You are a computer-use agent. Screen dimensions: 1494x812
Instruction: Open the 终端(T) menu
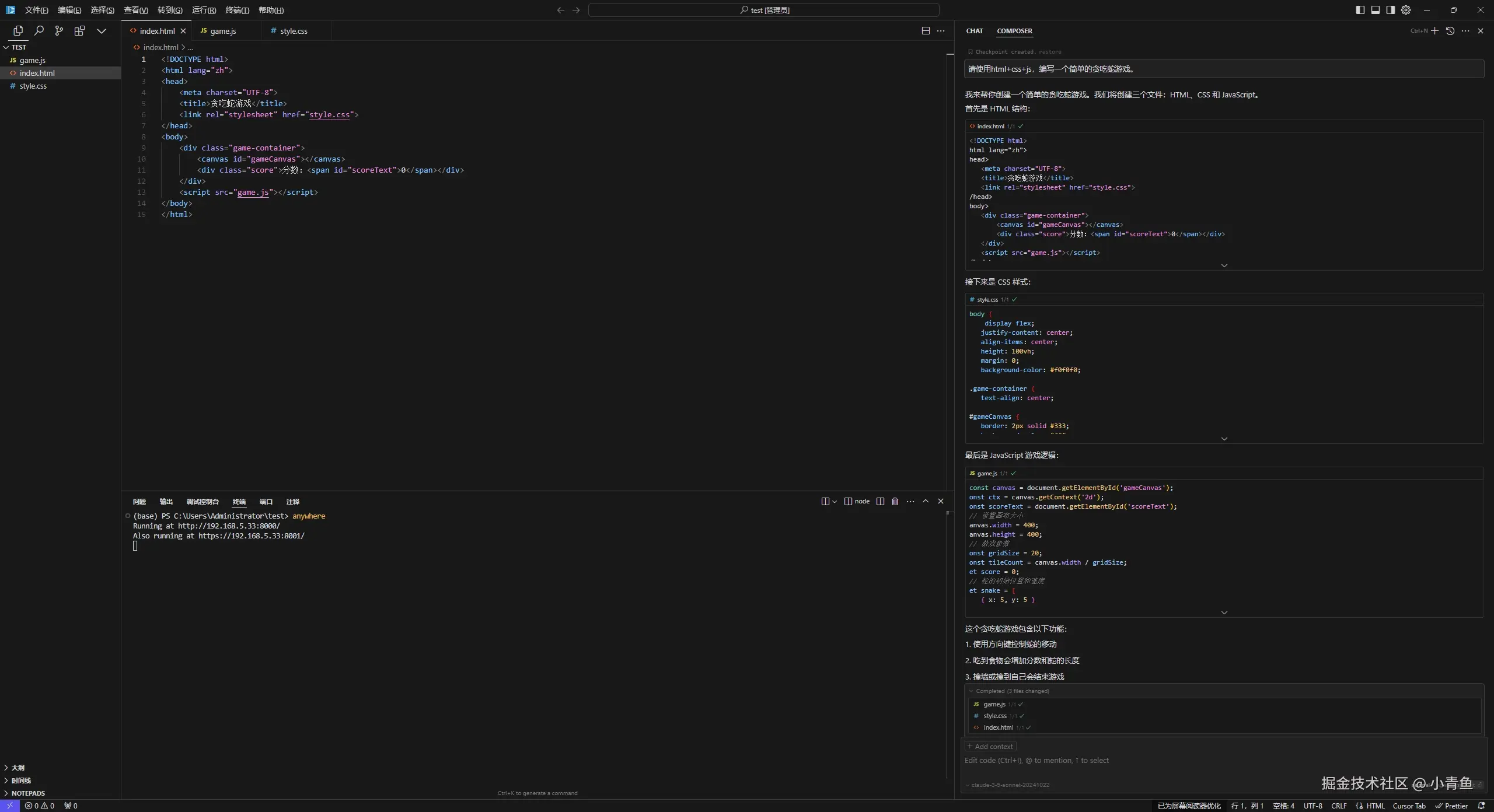tap(237, 10)
